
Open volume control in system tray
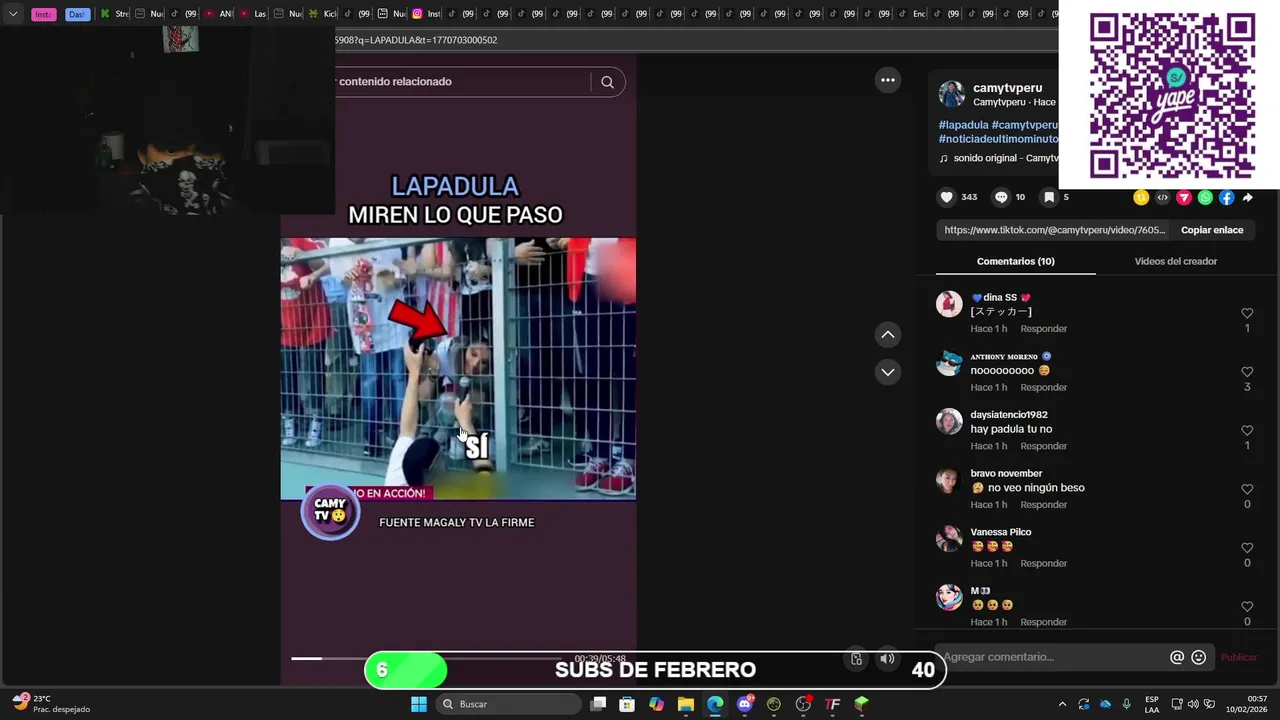coord(1193,704)
